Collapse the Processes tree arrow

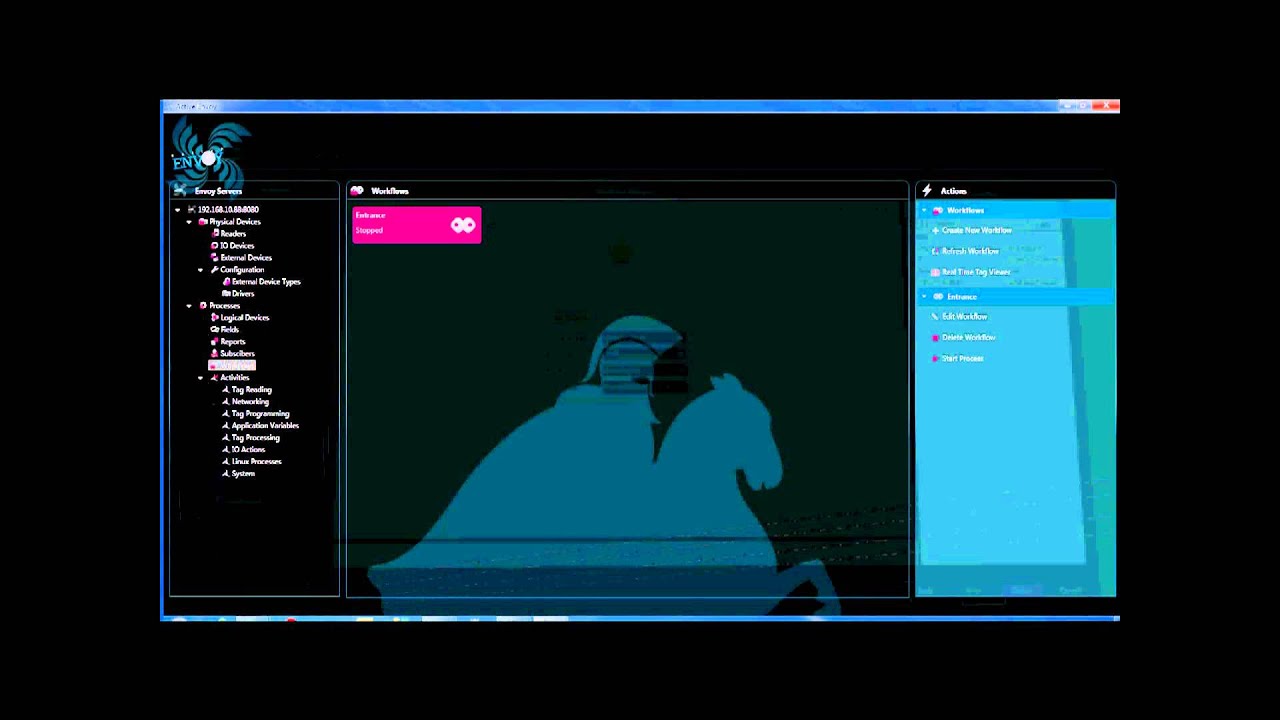(x=189, y=306)
